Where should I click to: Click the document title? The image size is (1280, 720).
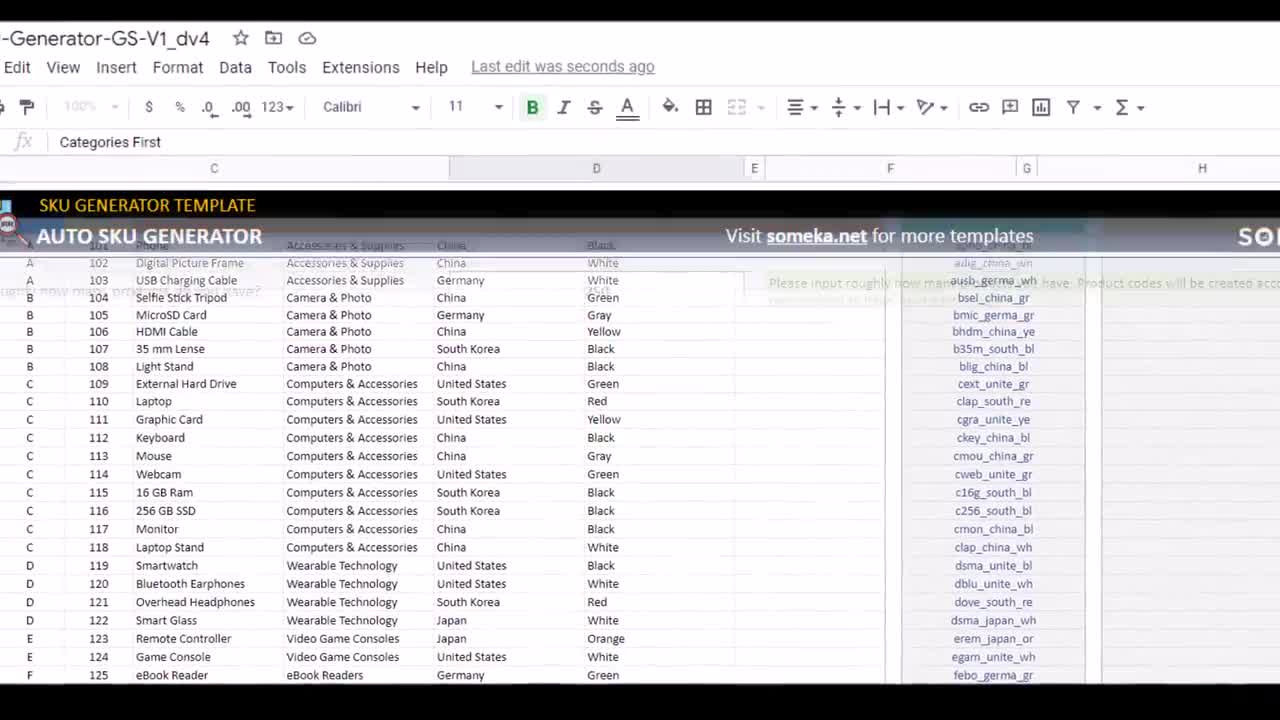pos(107,39)
